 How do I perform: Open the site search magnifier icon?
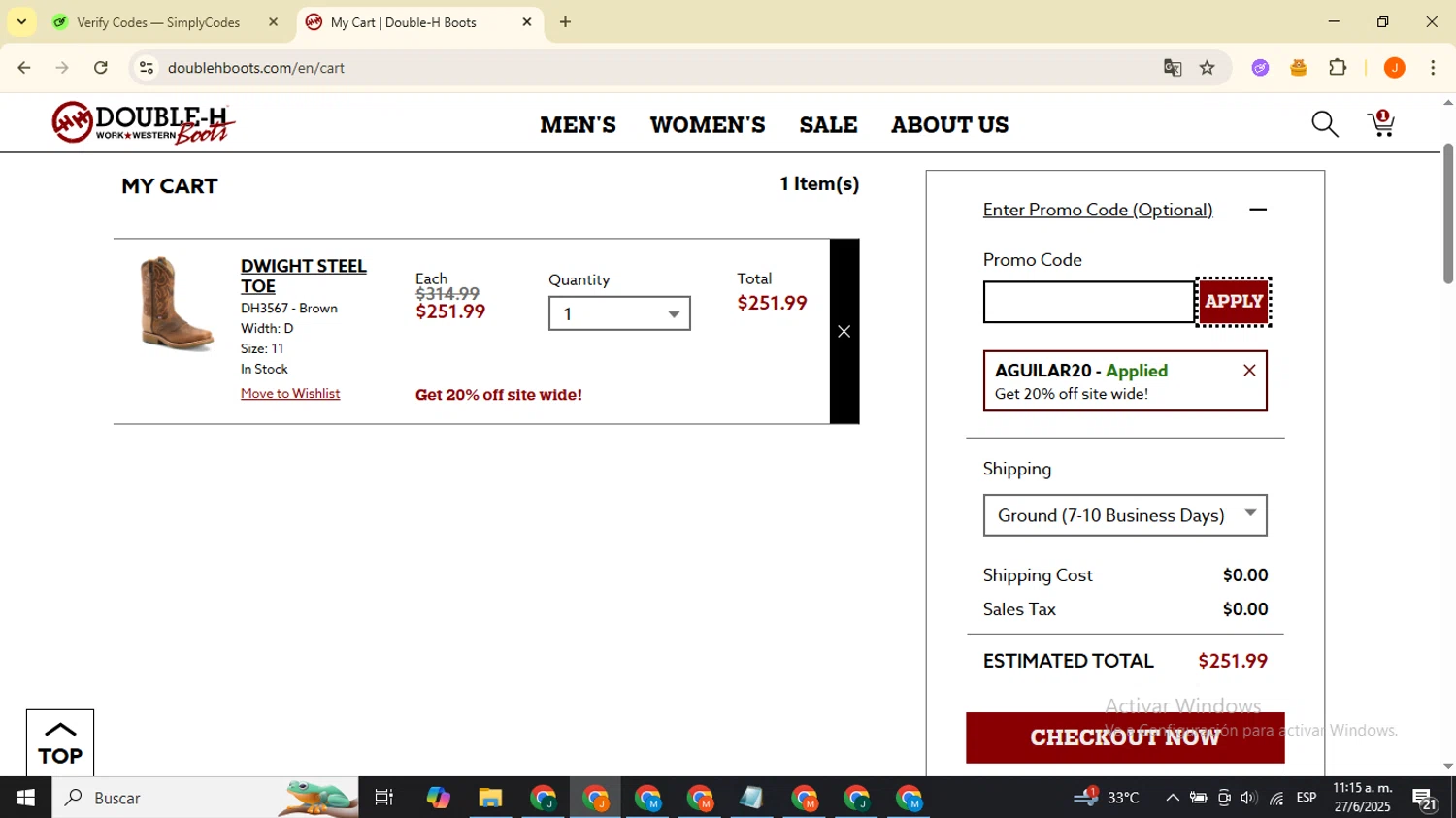click(1325, 124)
